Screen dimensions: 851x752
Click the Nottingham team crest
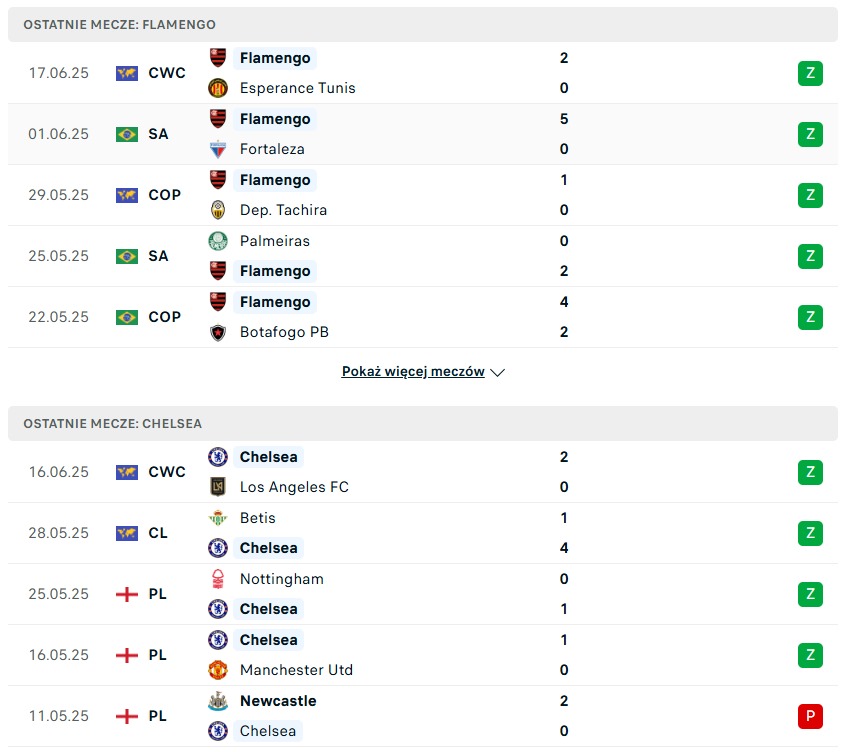click(218, 579)
